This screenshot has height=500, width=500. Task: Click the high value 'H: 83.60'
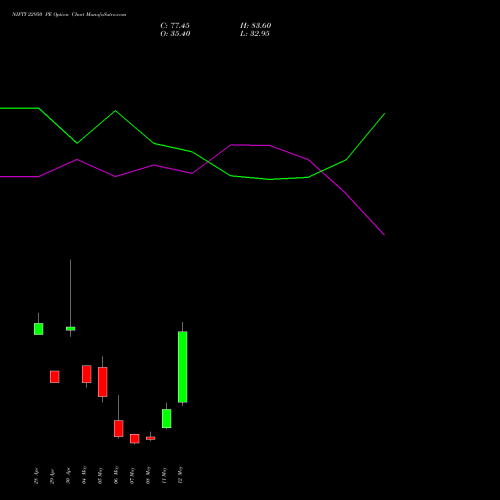[x=256, y=26]
